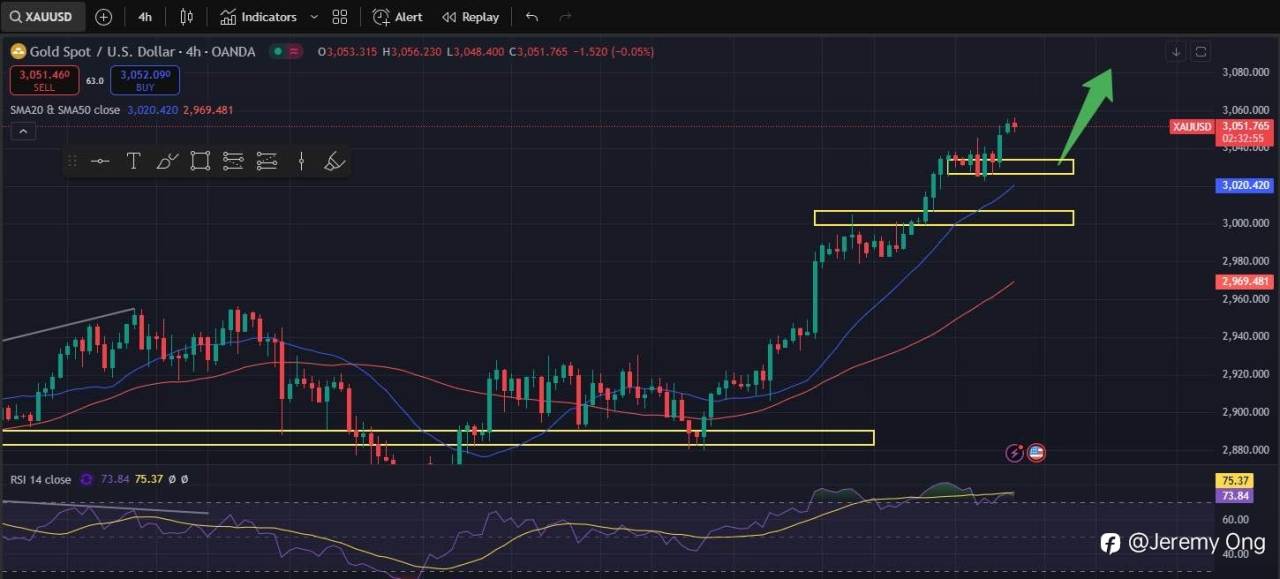Viewport: 1280px width, 579px height.
Task: Open the XAUUSD symbol search
Action: (x=43, y=17)
